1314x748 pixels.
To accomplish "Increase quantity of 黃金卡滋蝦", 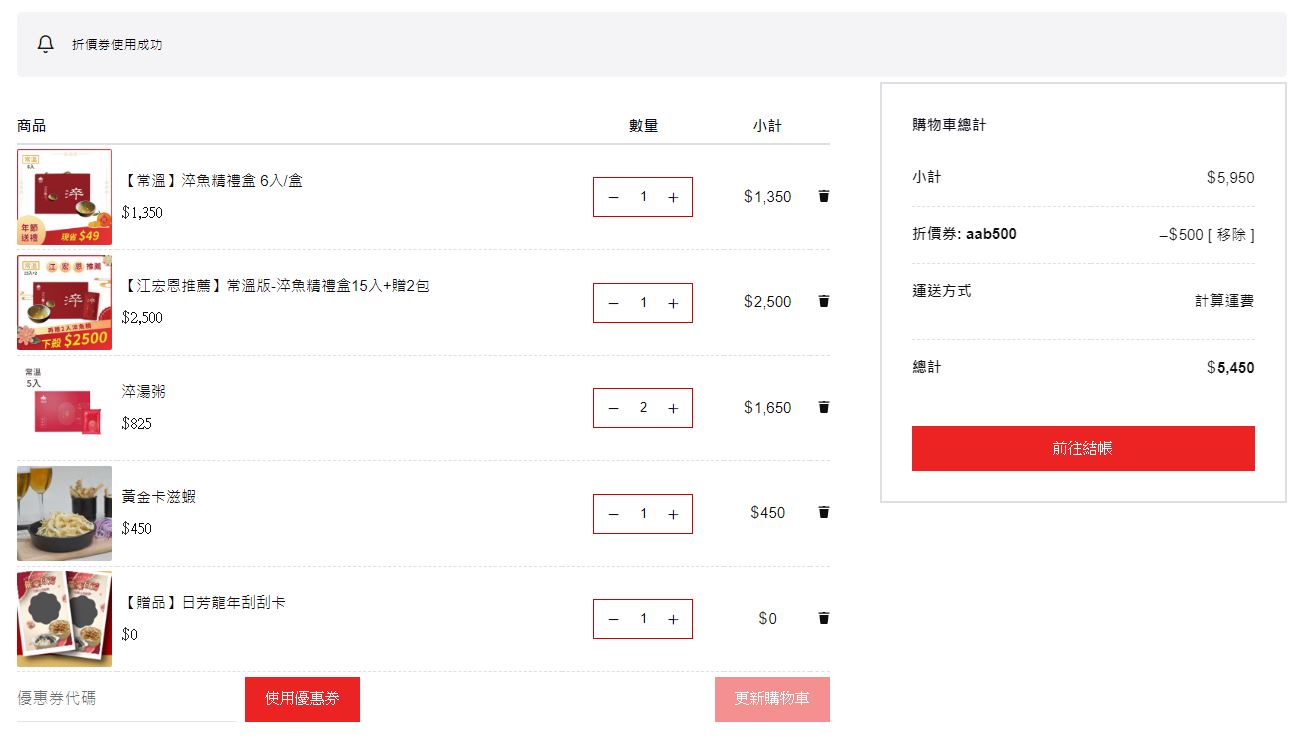I will click(673, 514).
